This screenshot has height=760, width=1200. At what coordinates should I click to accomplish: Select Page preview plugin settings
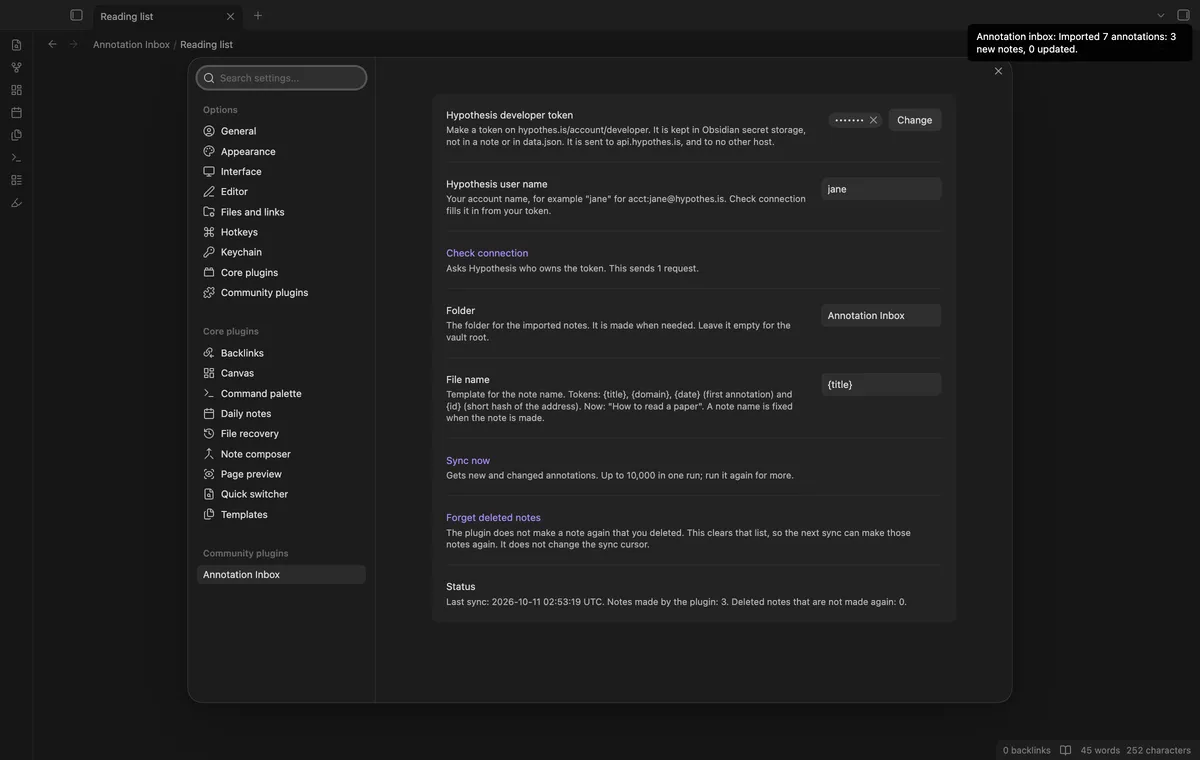coord(282,474)
